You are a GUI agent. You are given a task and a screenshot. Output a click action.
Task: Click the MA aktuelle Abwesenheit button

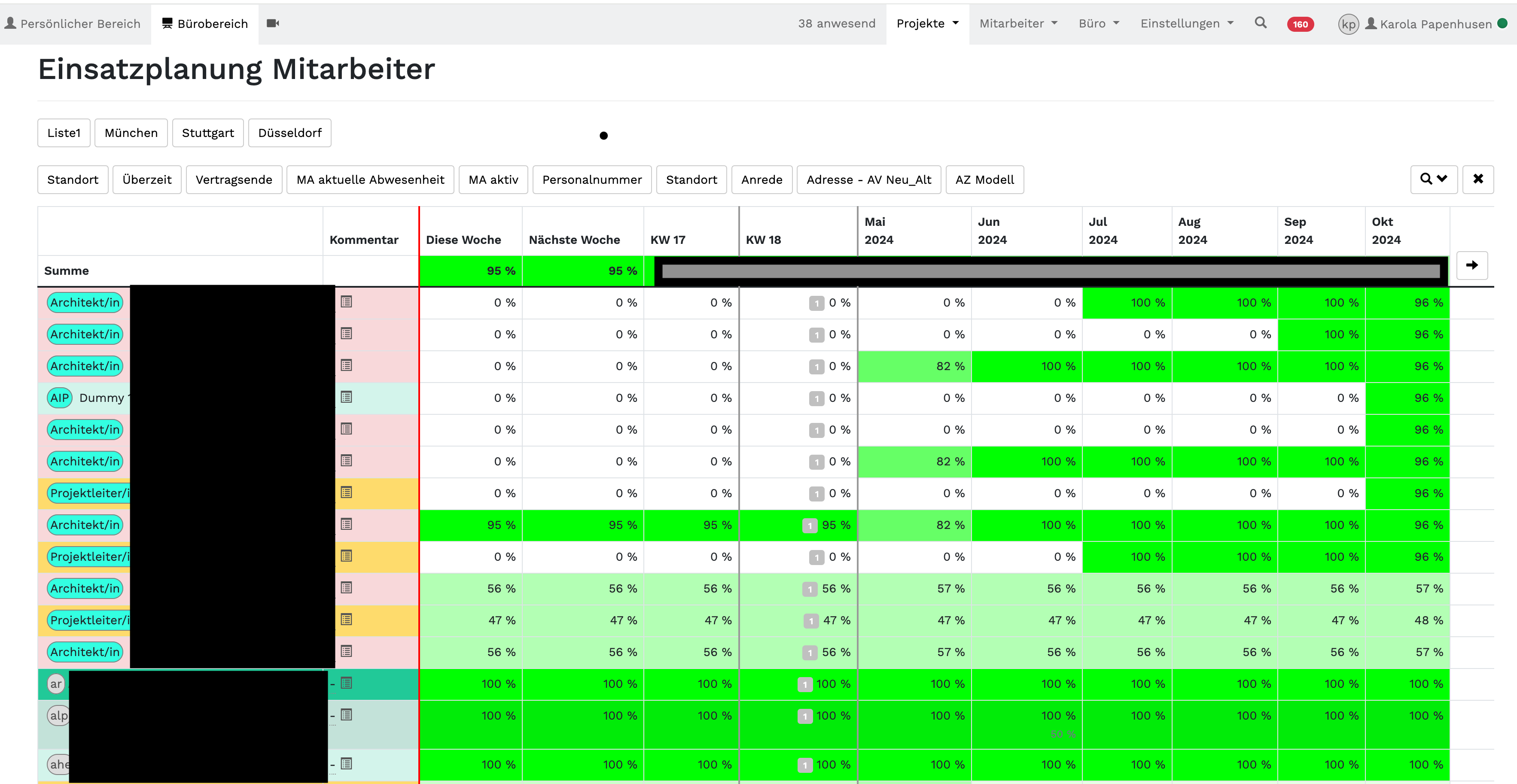click(370, 179)
